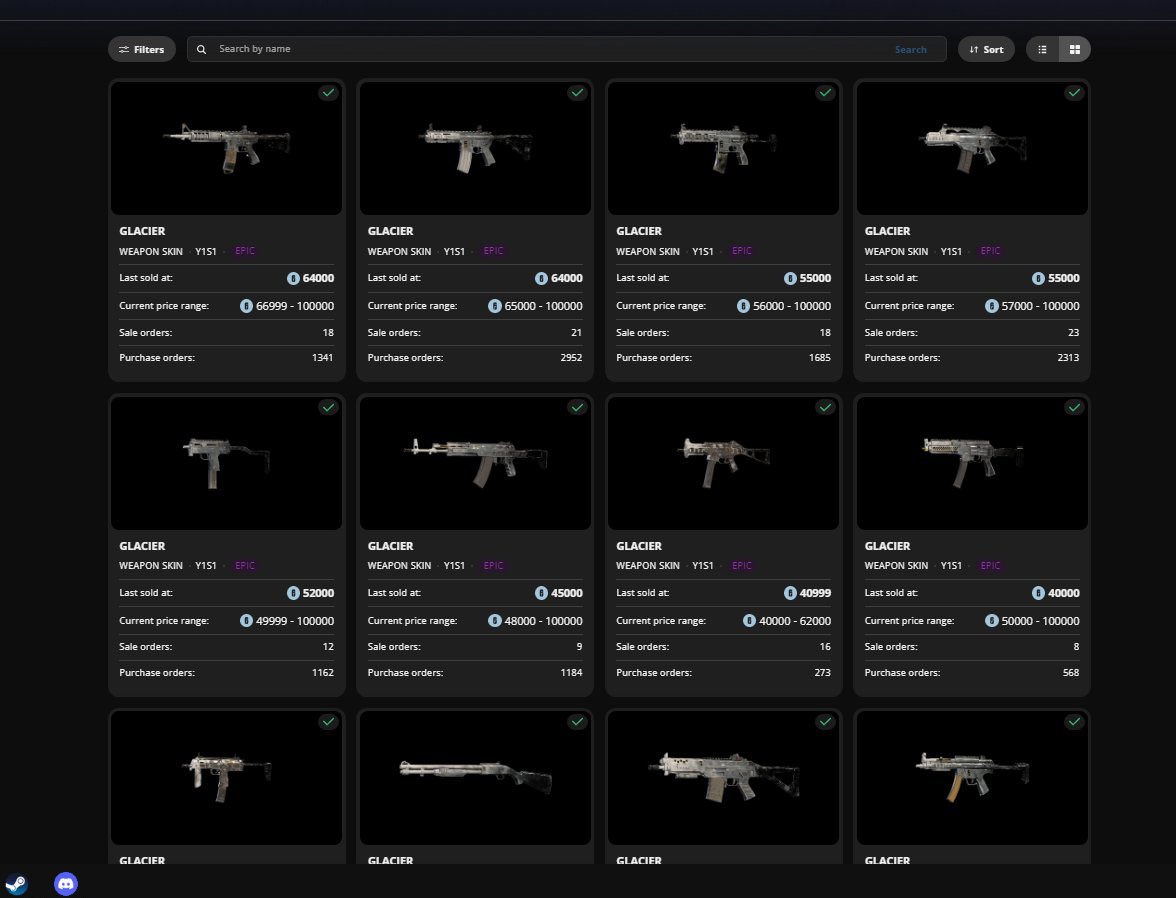The width and height of the screenshot is (1176, 898).
Task: Select purchase orders value 2313
Action: pos(1068,358)
